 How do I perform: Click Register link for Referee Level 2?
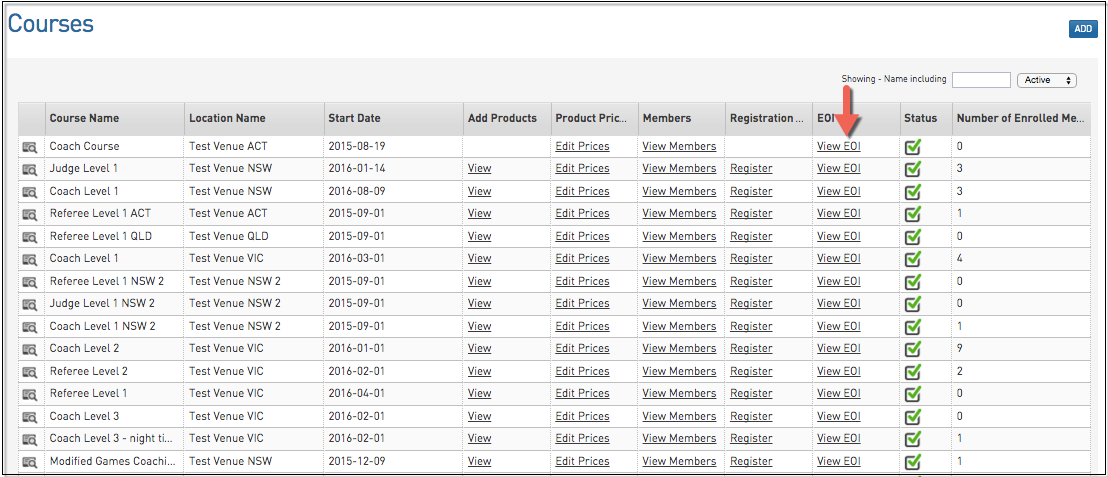(751, 371)
